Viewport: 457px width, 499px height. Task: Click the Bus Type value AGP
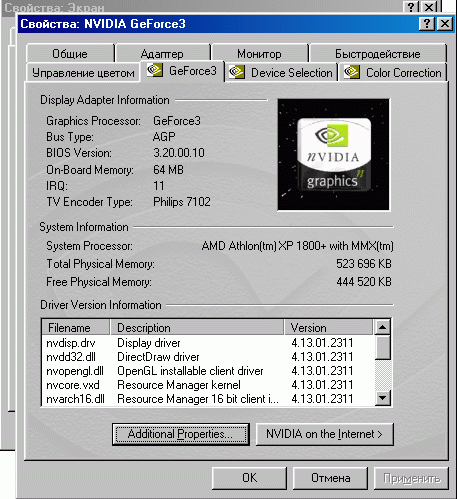(164, 137)
